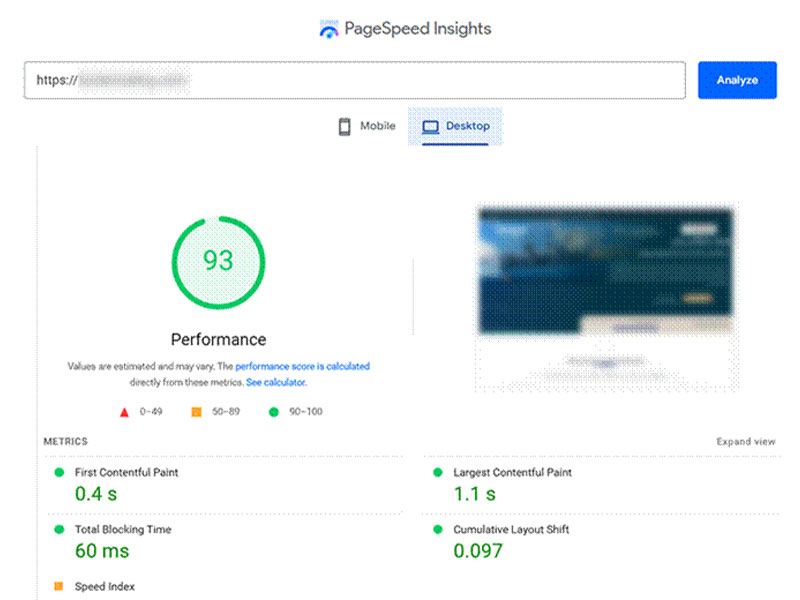Click the orange square 50–89 legend icon
The width and height of the screenshot is (800, 600).
(x=196, y=412)
